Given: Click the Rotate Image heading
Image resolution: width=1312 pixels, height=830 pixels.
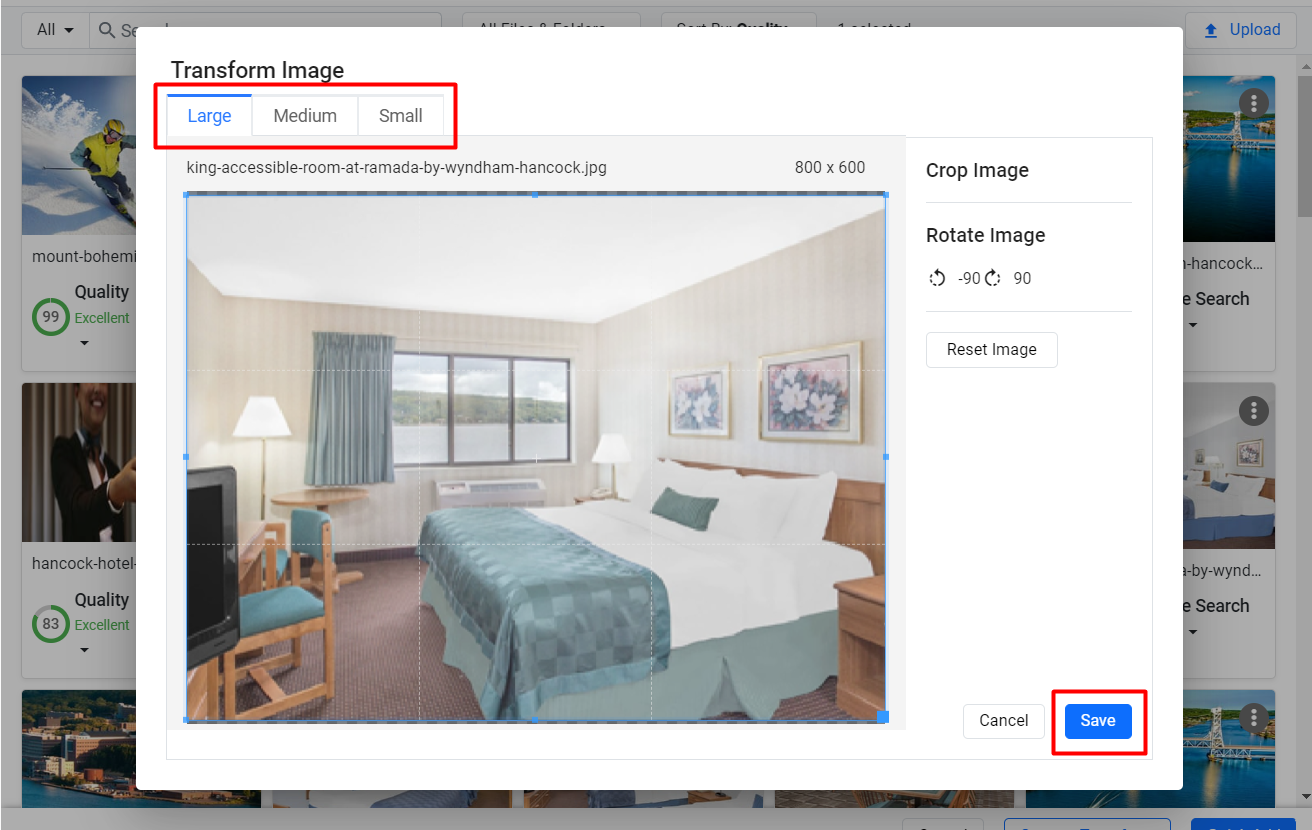Looking at the screenshot, I should tap(985, 235).
